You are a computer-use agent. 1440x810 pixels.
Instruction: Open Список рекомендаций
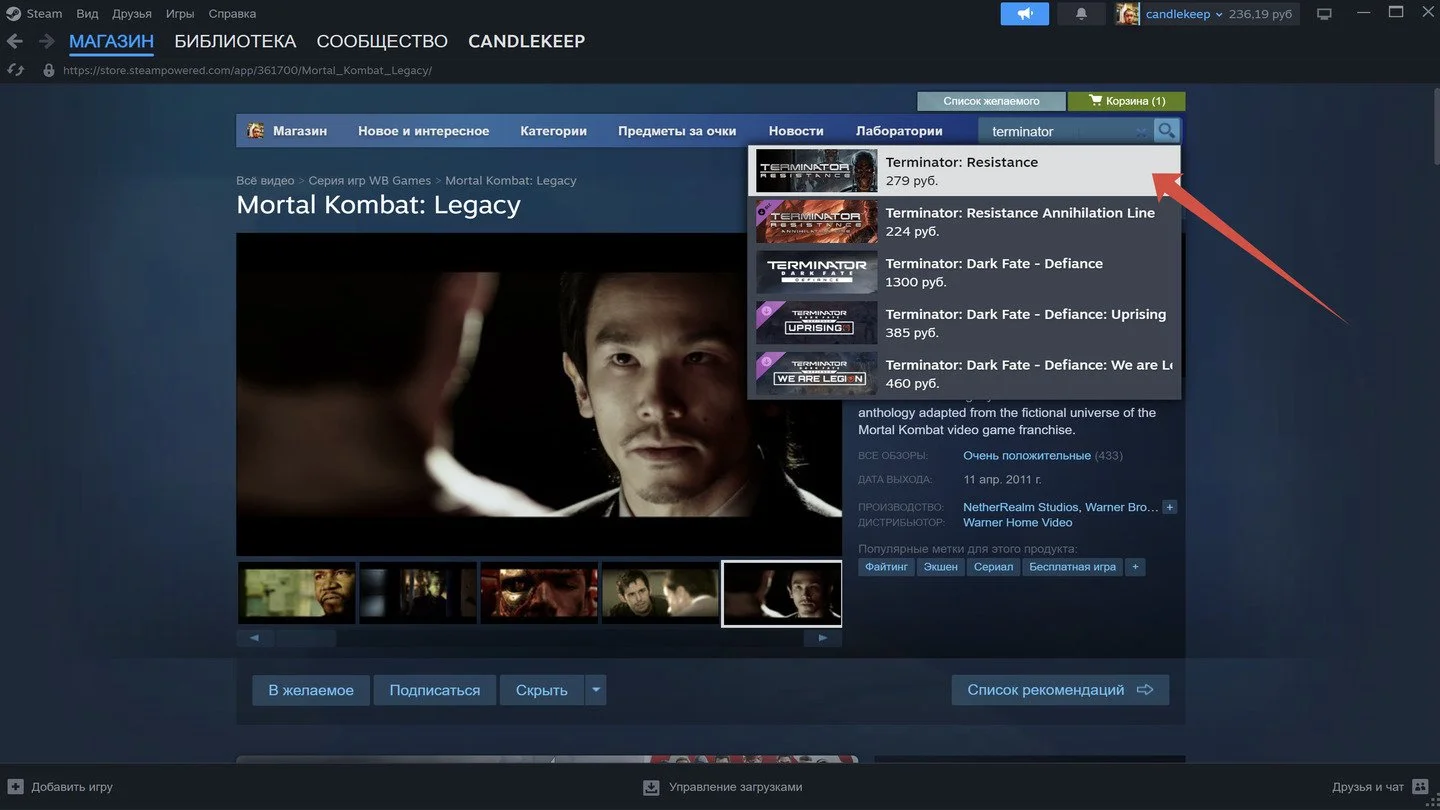tap(1060, 690)
